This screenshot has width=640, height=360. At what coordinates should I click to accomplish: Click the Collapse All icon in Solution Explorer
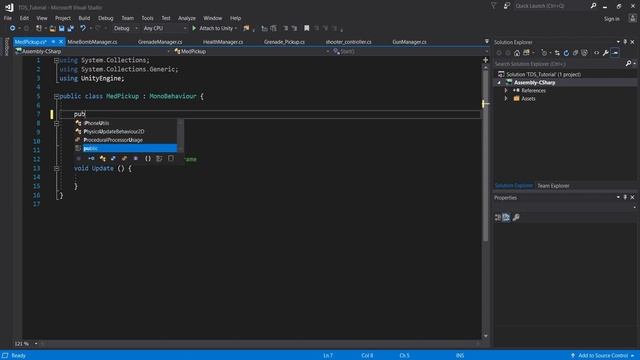(x=575, y=53)
